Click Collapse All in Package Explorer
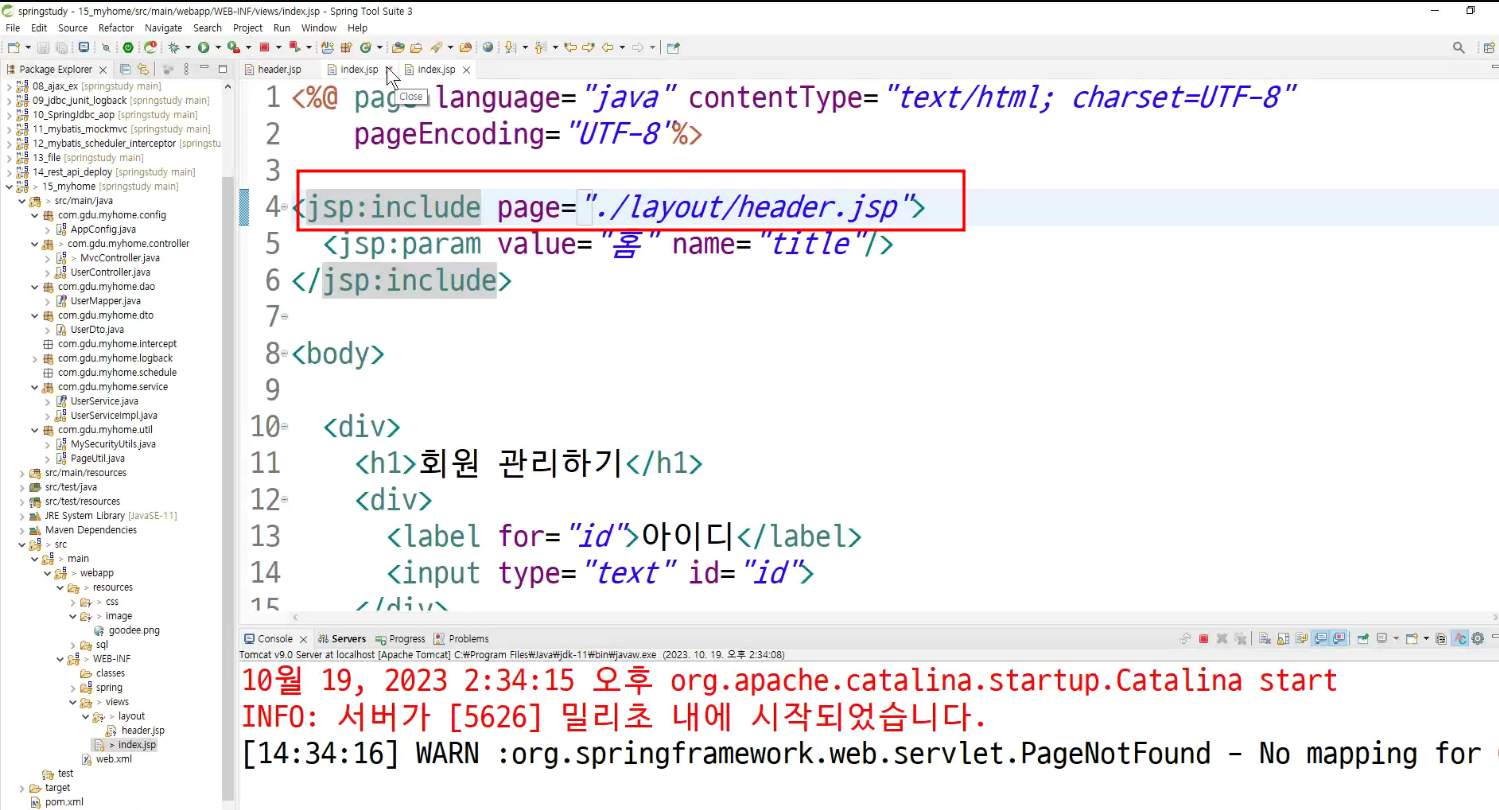 tap(125, 69)
